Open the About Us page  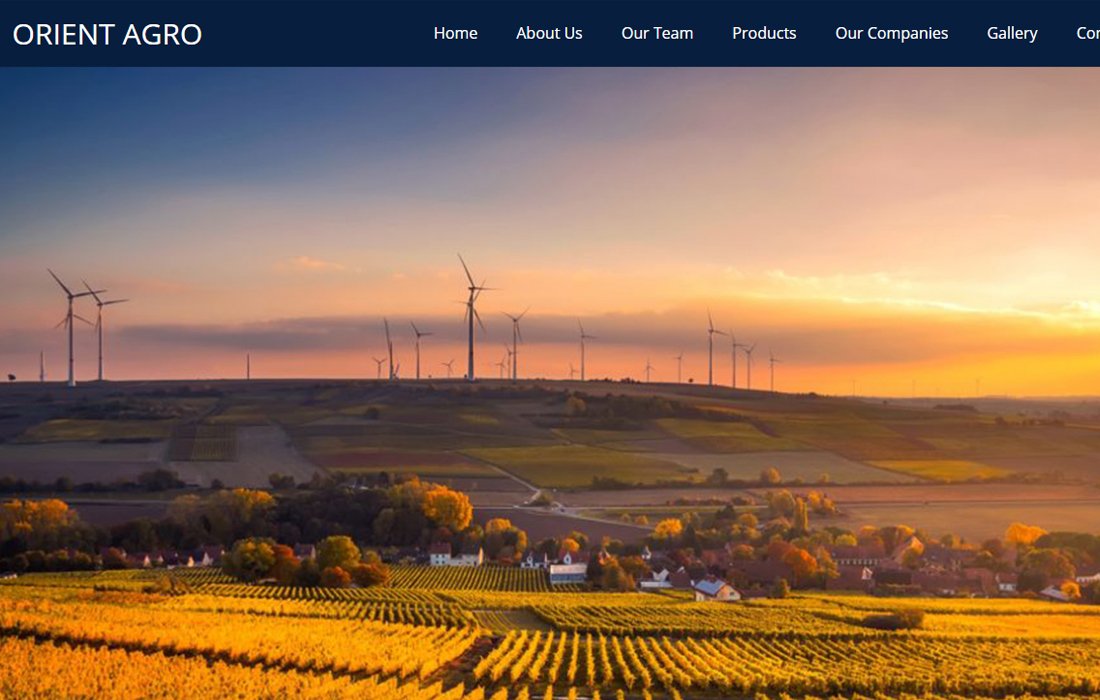549,33
